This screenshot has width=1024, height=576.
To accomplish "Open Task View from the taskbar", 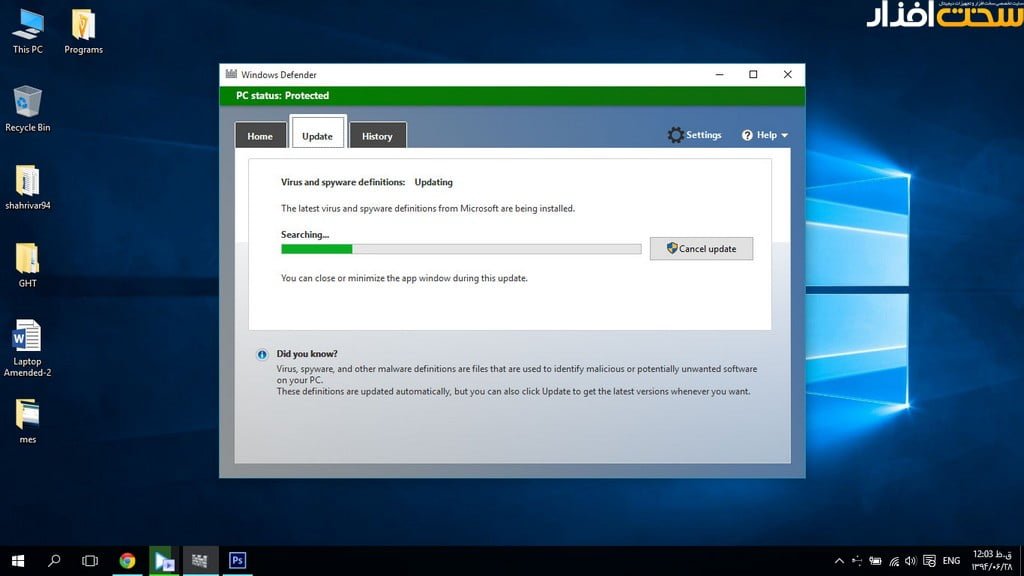I will [90, 561].
